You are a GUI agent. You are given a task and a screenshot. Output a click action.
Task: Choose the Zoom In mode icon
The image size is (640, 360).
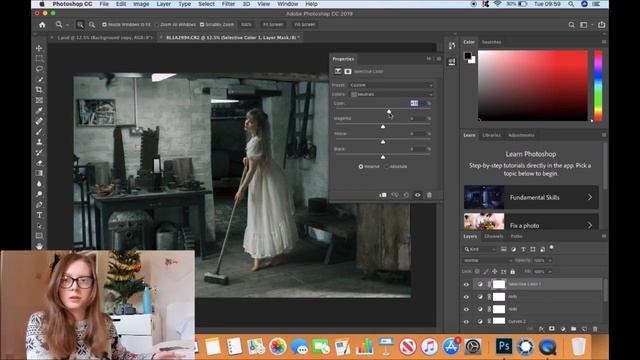80,24
